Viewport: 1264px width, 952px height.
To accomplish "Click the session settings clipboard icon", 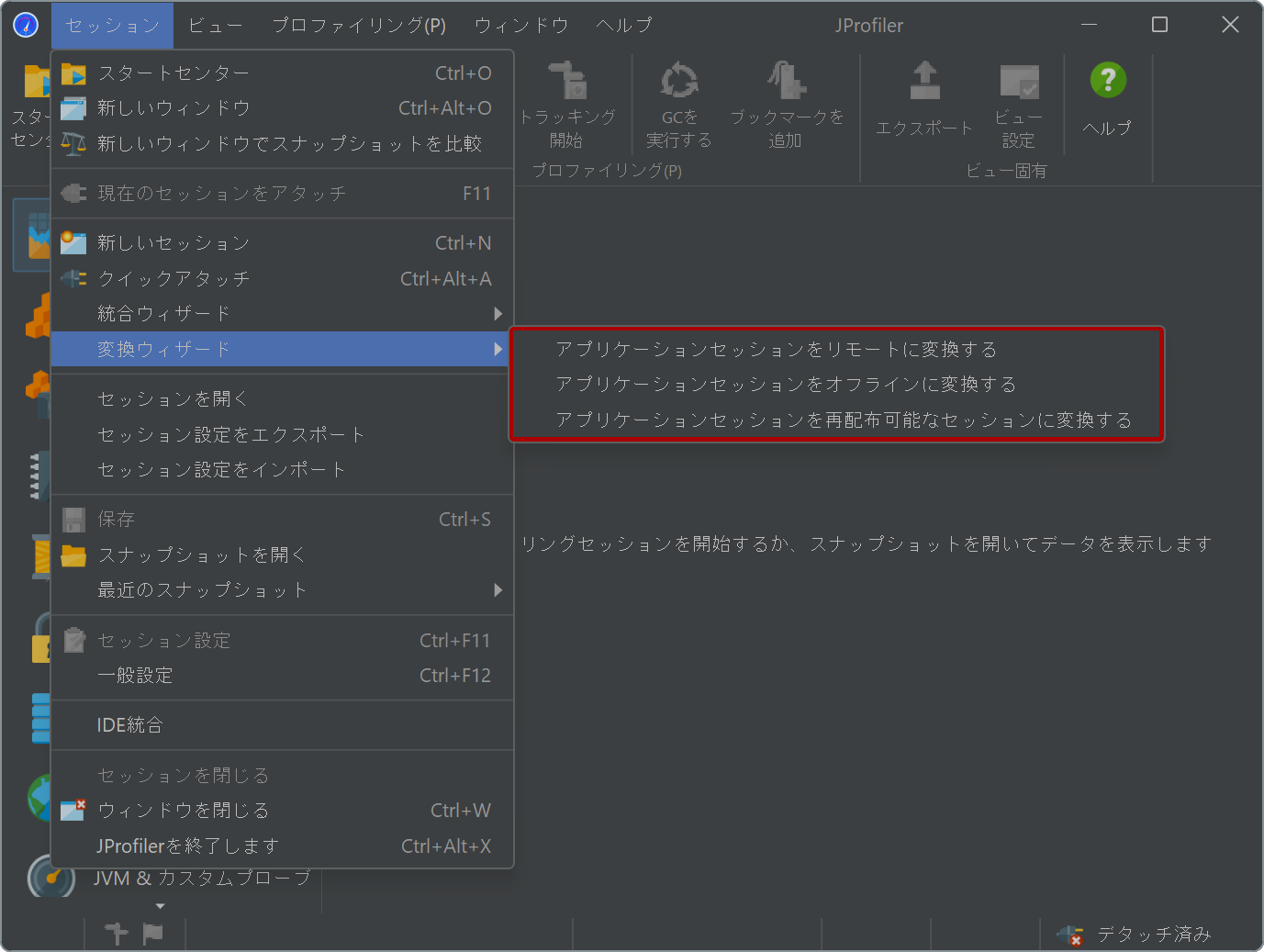I will coord(73,640).
